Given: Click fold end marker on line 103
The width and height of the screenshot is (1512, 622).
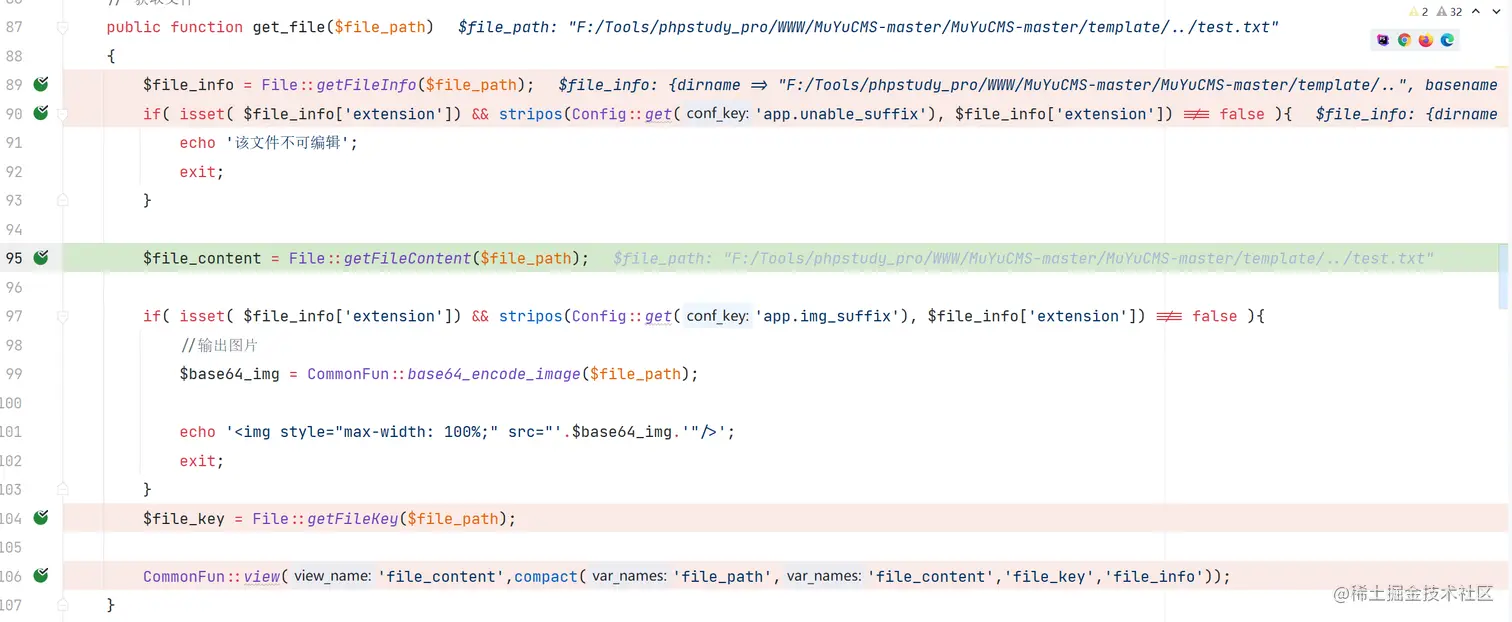Looking at the screenshot, I should click(x=63, y=489).
